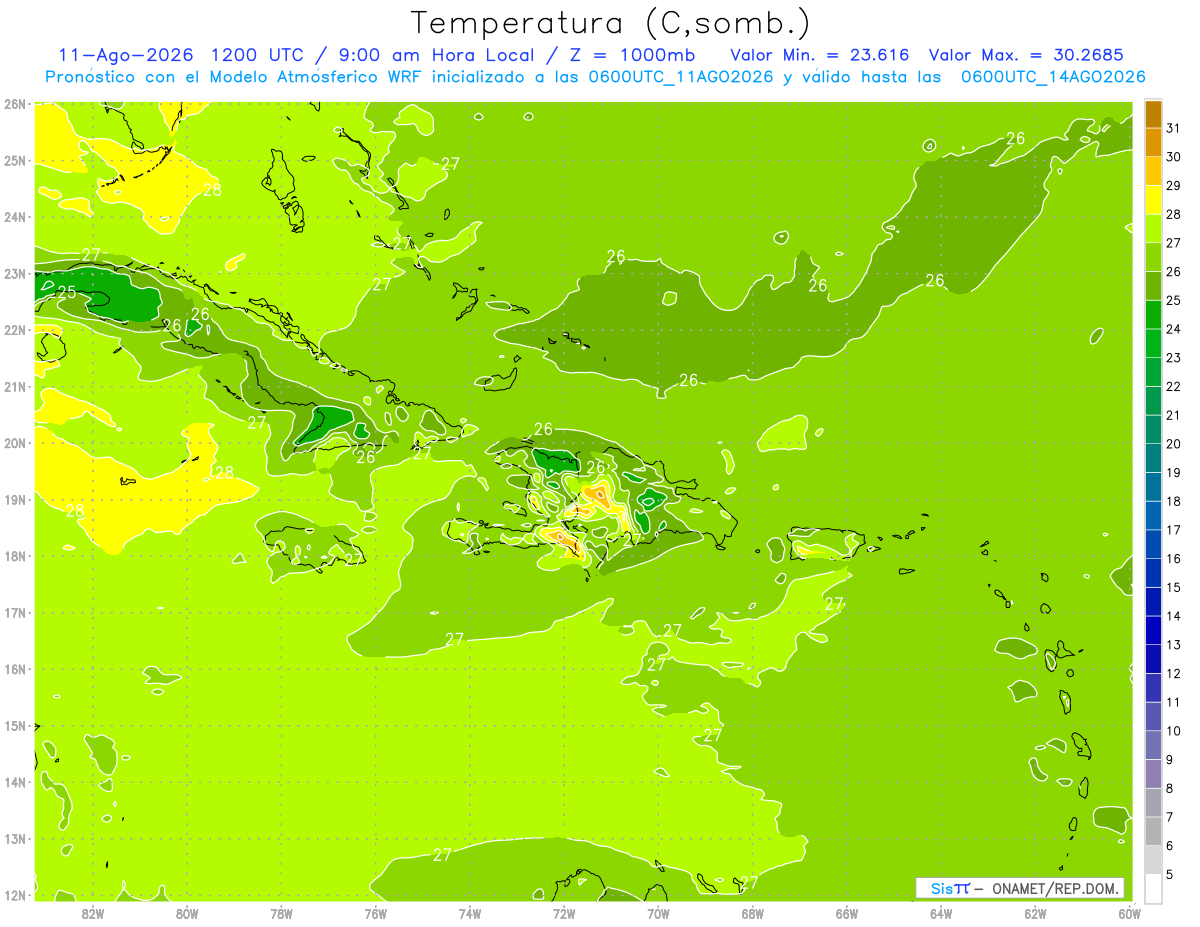Screen dimensions: 1200x927
Task: Pick the blue color bar segment between 14 and 15
Action: [x=1153, y=602]
